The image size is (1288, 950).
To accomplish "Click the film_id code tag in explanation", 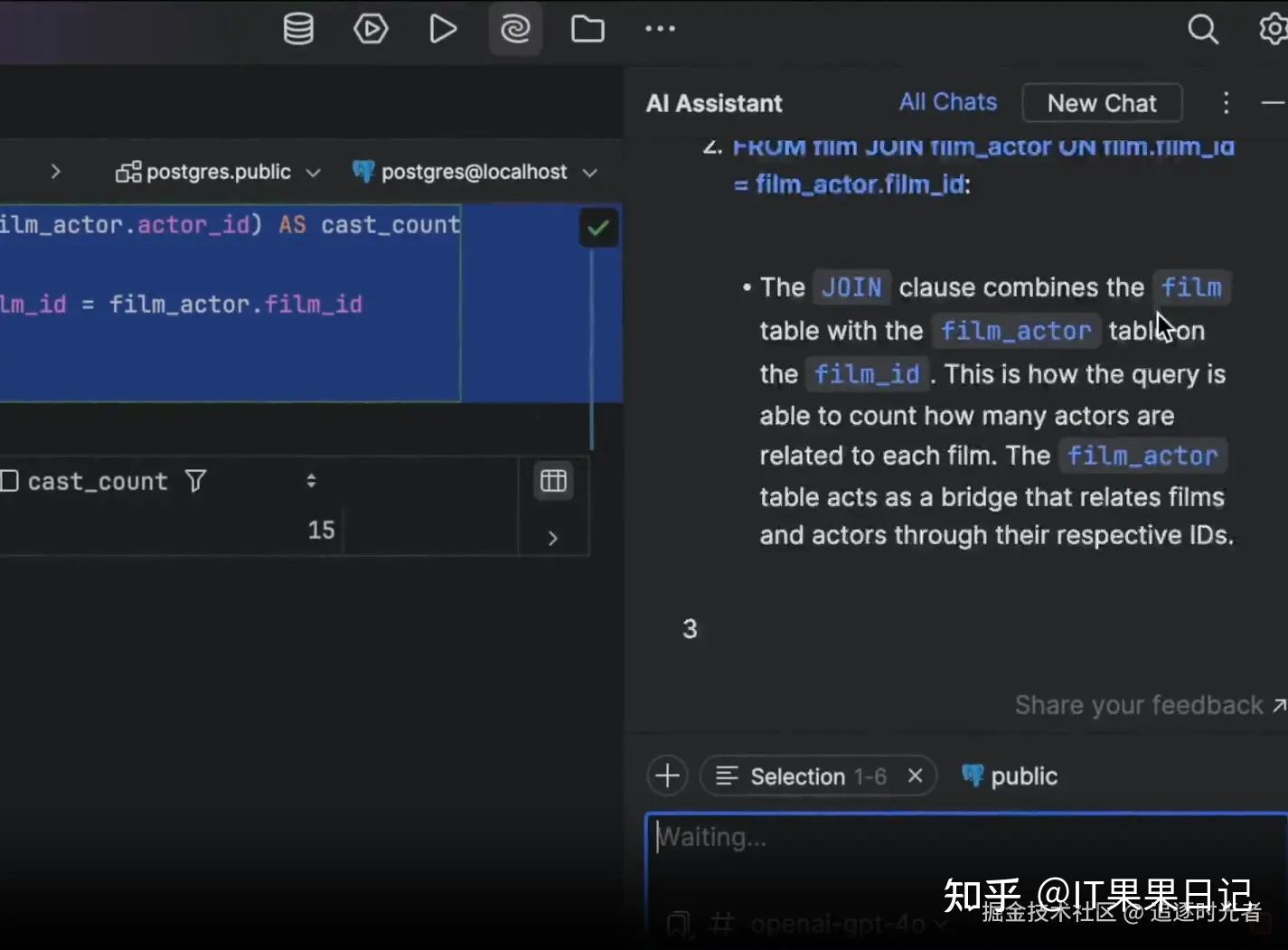I will pyautogui.click(x=866, y=374).
